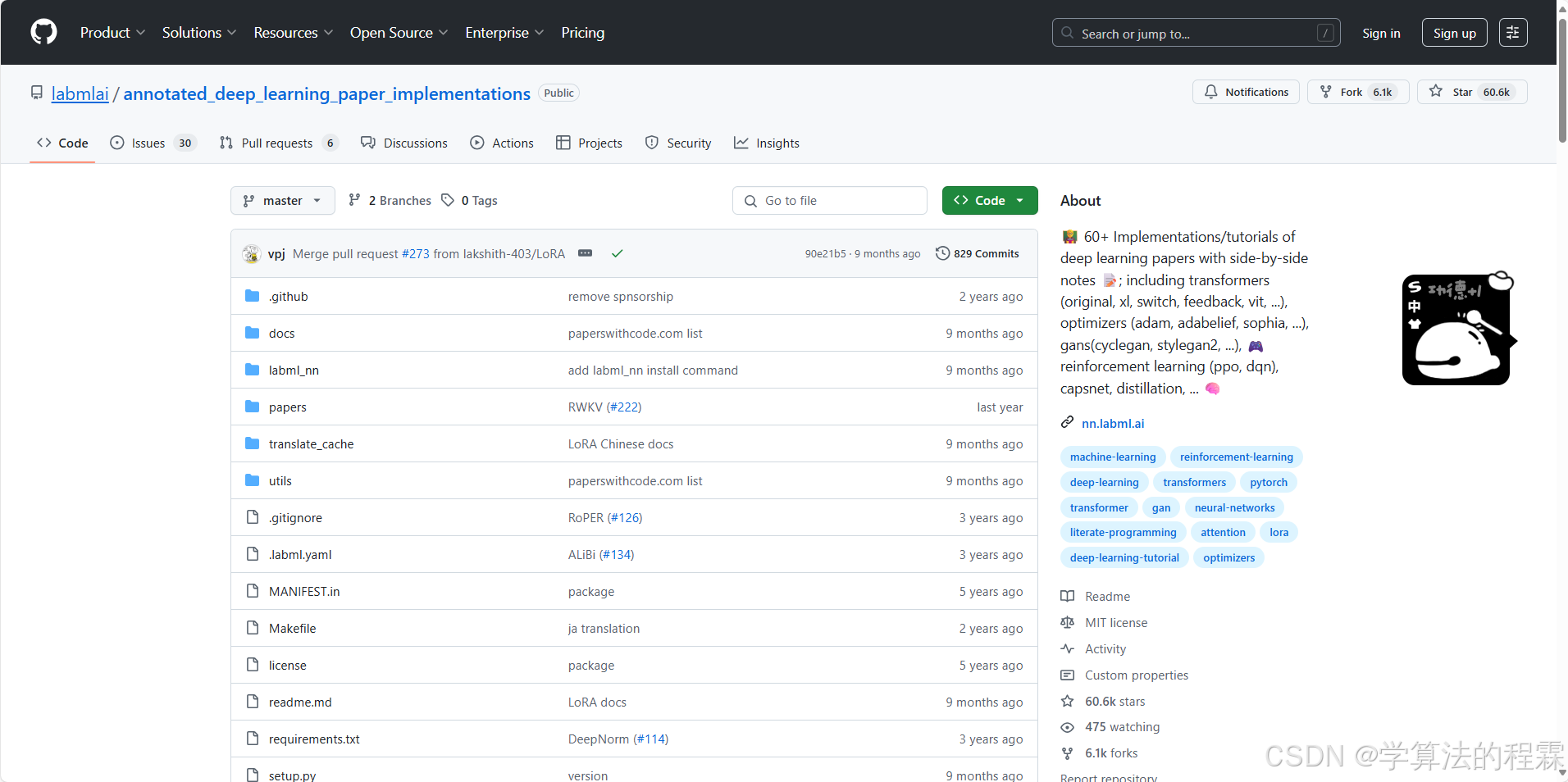Open the Insights tab

point(767,143)
